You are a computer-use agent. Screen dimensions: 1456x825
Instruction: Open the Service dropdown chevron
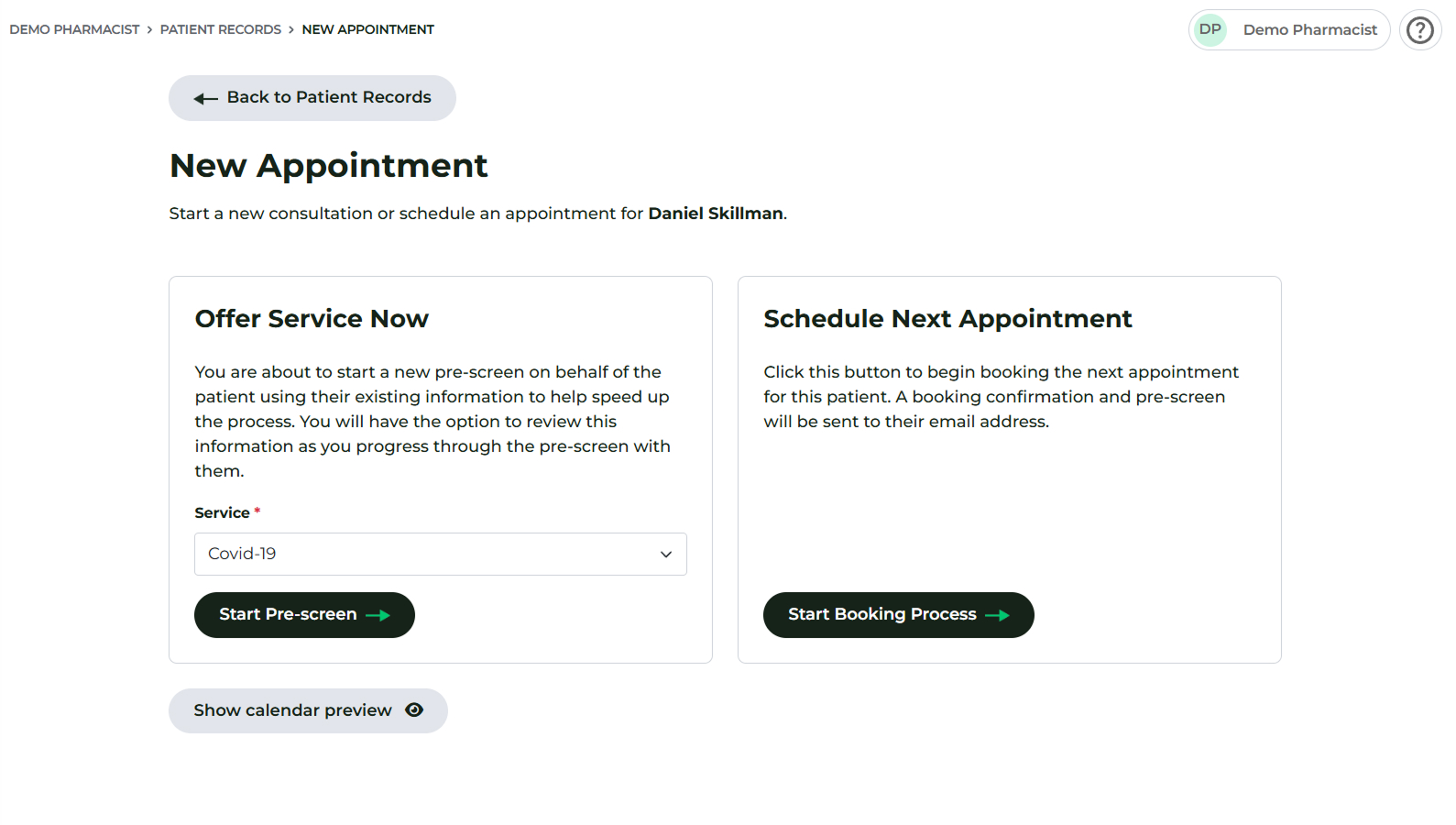tap(666, 555)
